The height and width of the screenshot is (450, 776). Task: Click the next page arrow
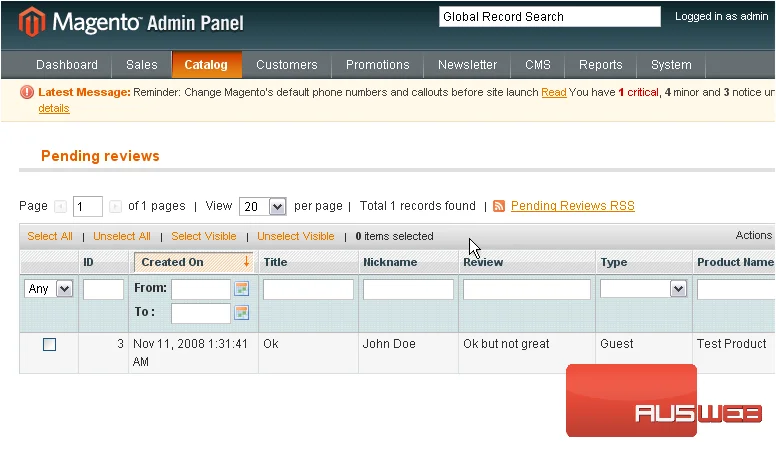115,206
